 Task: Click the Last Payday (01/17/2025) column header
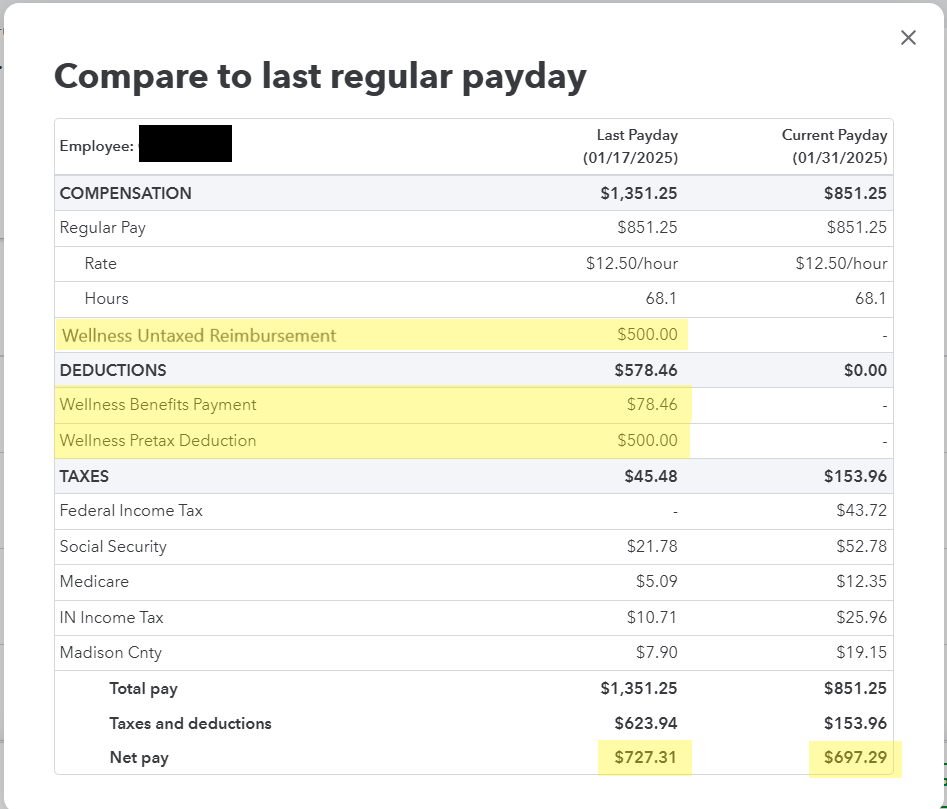pos(630,146)
